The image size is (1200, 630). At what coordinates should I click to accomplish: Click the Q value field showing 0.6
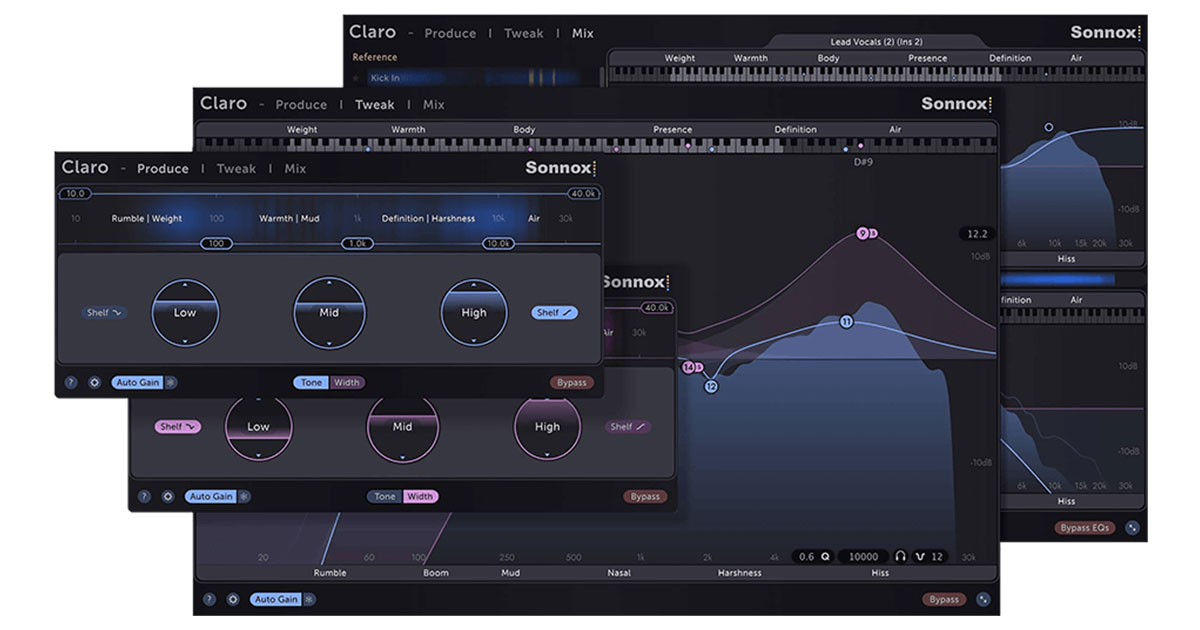pos(813,557)
